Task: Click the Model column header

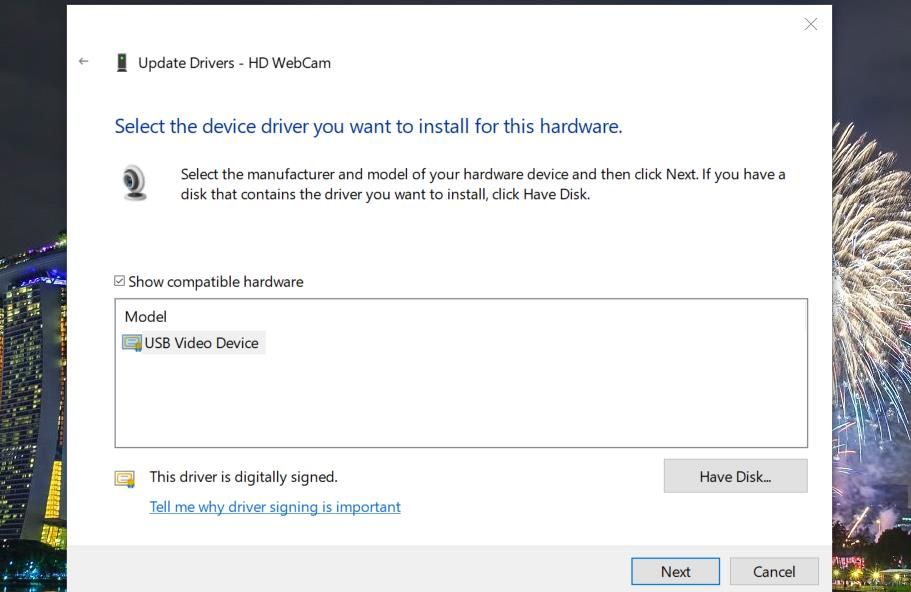Action: 146,317
